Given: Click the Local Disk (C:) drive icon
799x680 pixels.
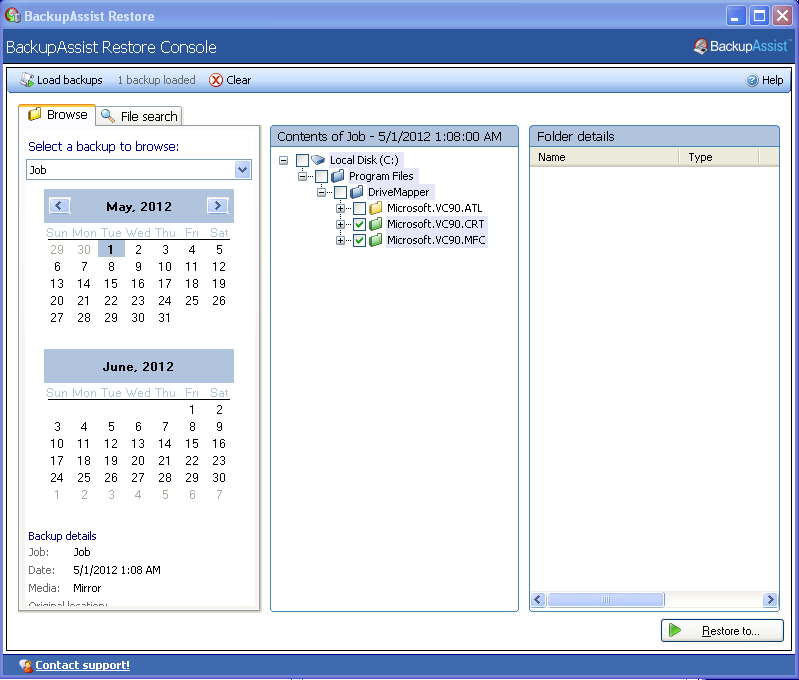Looking at the screenshot, I should point(318,160).
